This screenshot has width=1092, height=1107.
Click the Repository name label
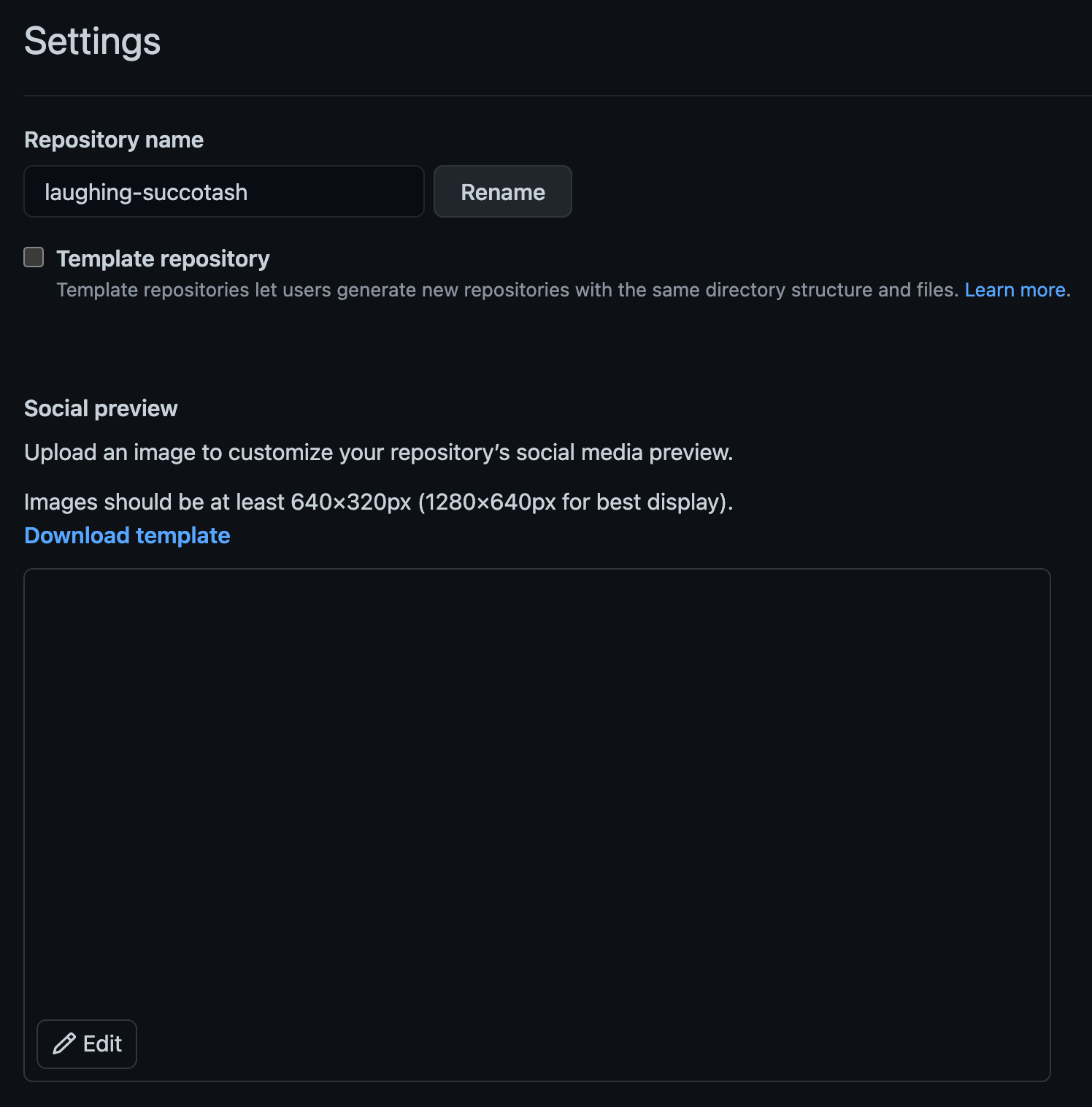[114, 139]
